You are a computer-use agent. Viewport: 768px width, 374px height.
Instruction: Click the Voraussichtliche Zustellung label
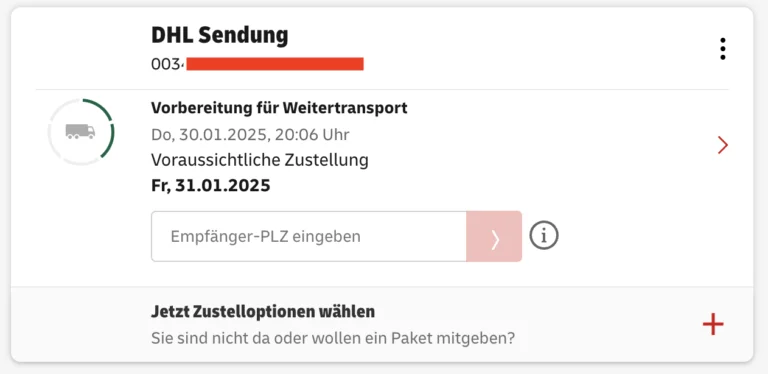coord(260,160)
